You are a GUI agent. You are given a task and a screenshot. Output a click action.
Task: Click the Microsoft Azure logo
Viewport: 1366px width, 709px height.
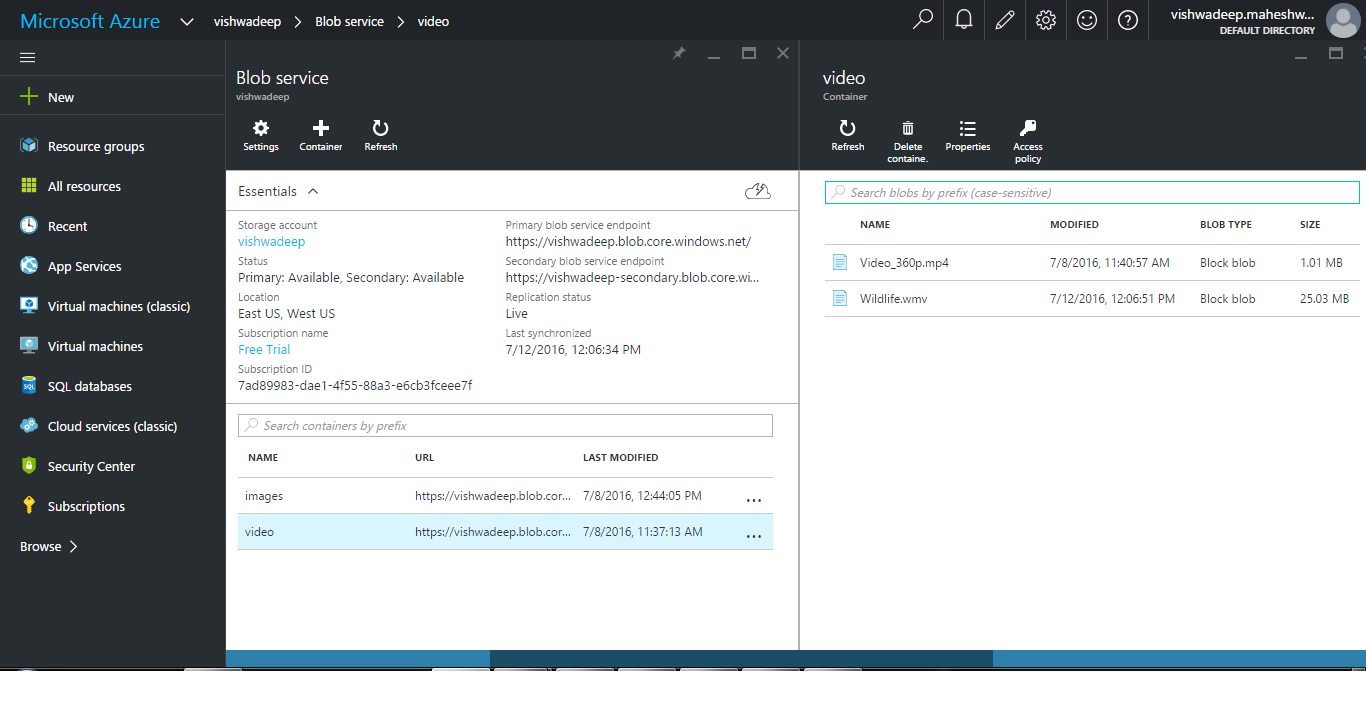pos(90,21)
